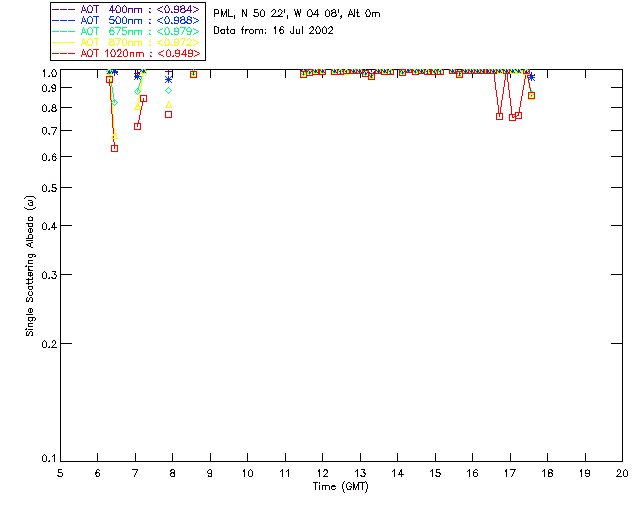Screen dimensions: 640x512
Task: Select the red square data point at hour 8.5
Action: (193, 74)
